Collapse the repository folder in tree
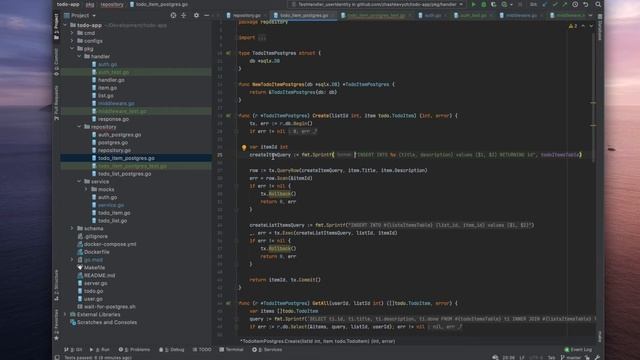The width and height of the screenshot is (640, 360). pyautogui.click(x=79, y=127)
